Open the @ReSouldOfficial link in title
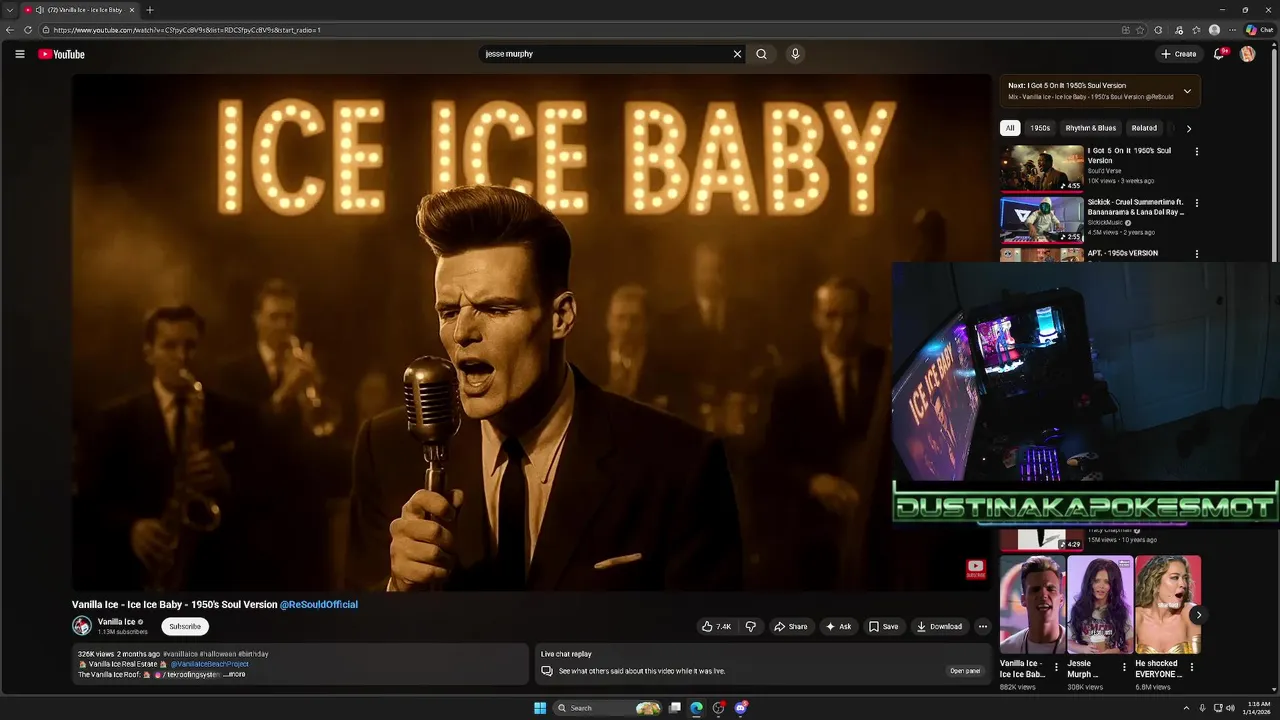 [x=319, y=605]
